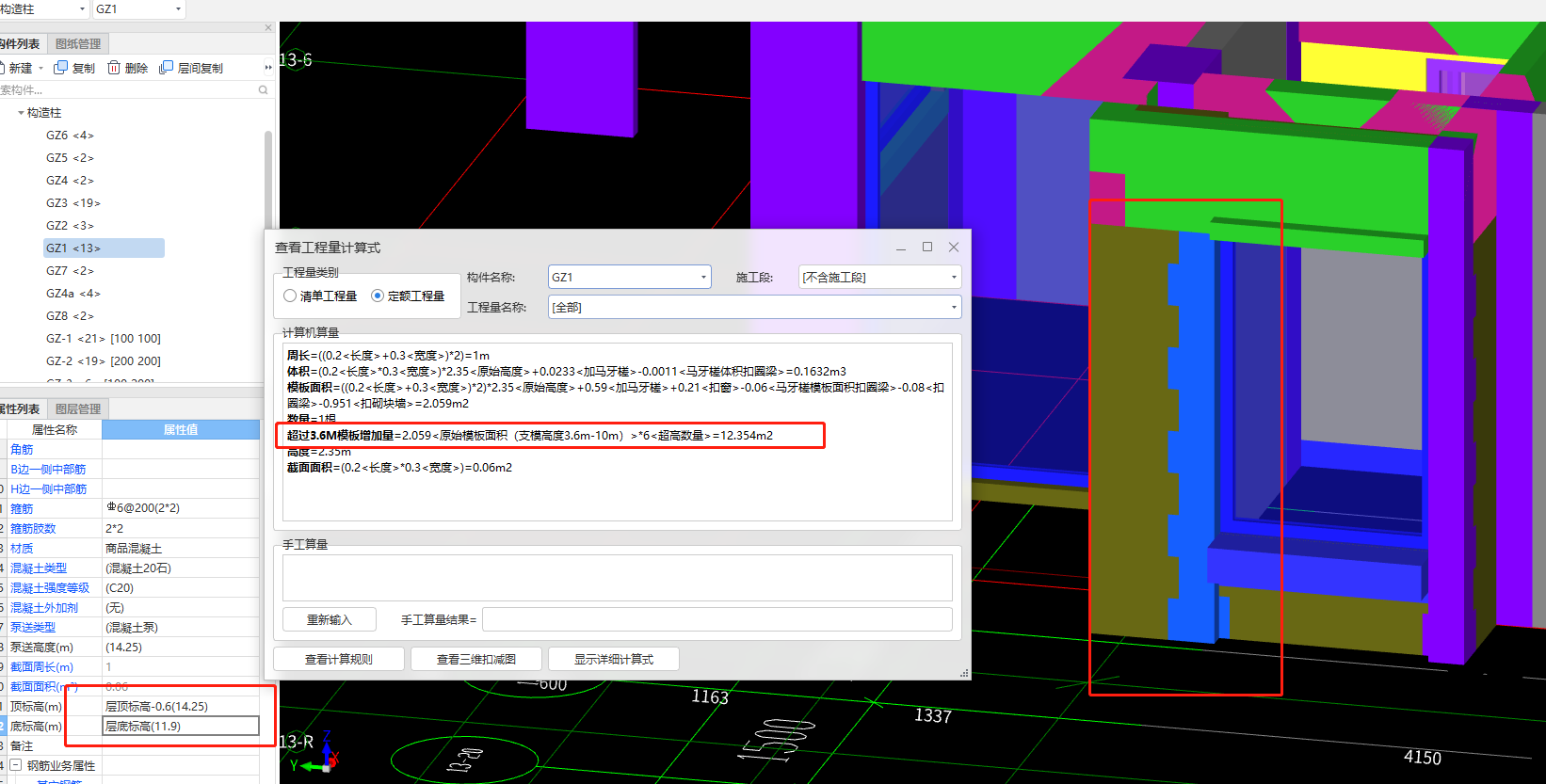This screenshot has height=784, width=1546.
Task: Select the 定额工程量 radio button
Action: click(378, 296)
